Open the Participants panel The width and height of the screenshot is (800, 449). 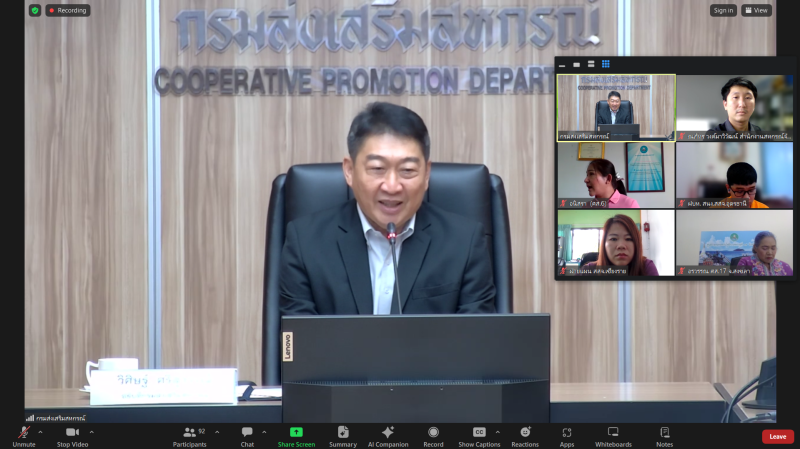(189, 437)
